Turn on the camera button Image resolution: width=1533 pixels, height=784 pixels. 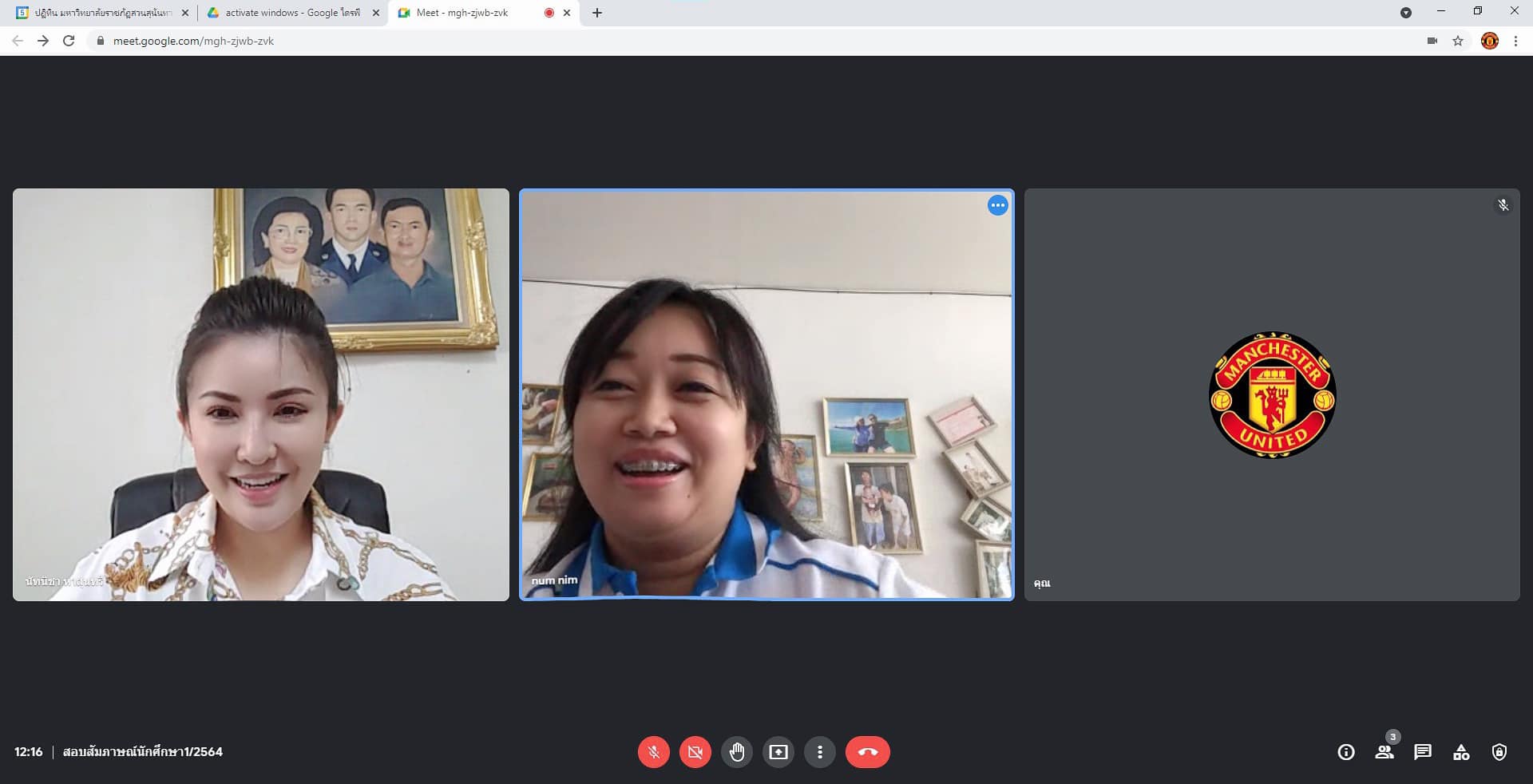tap(695, 752)
